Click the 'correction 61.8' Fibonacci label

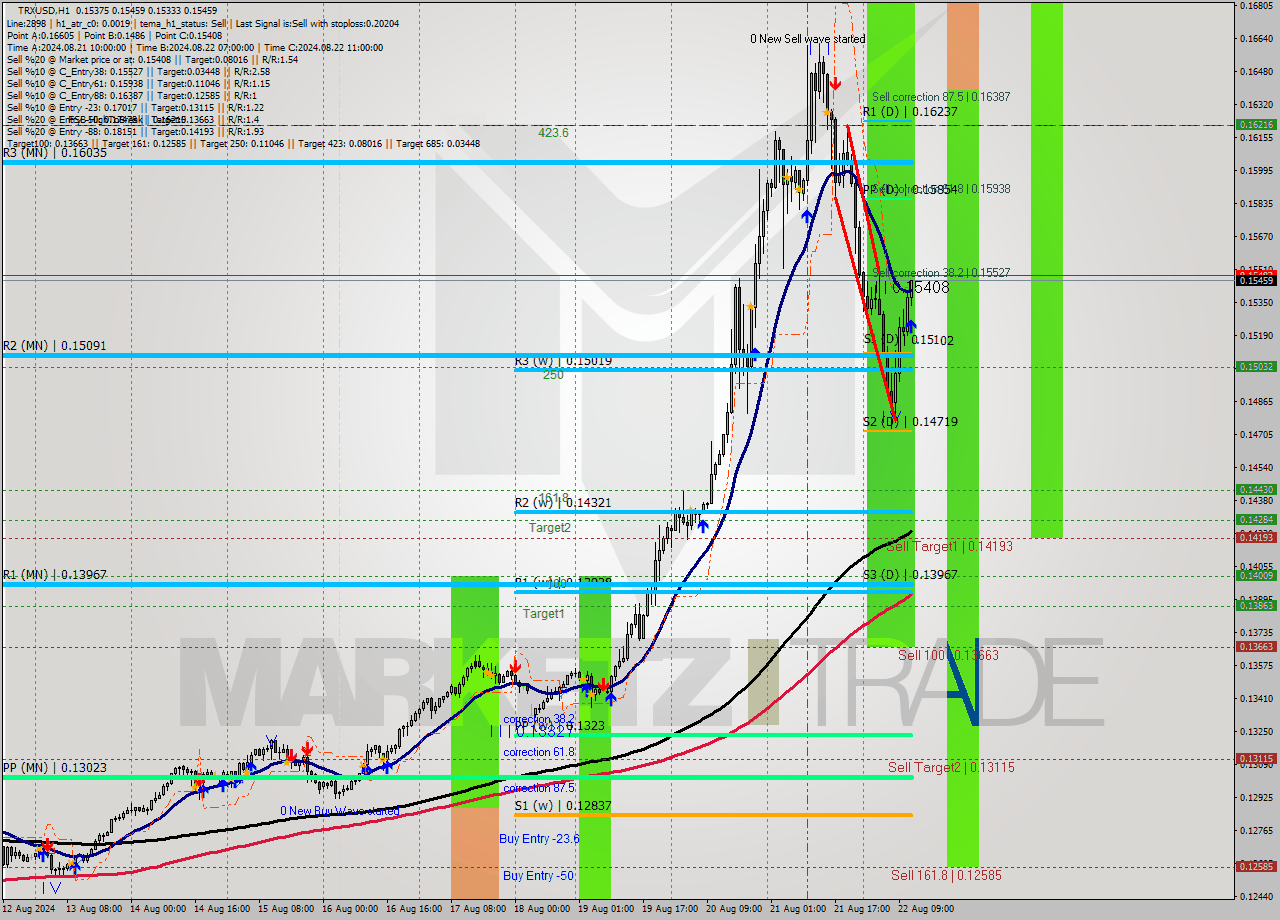point(539,752)
